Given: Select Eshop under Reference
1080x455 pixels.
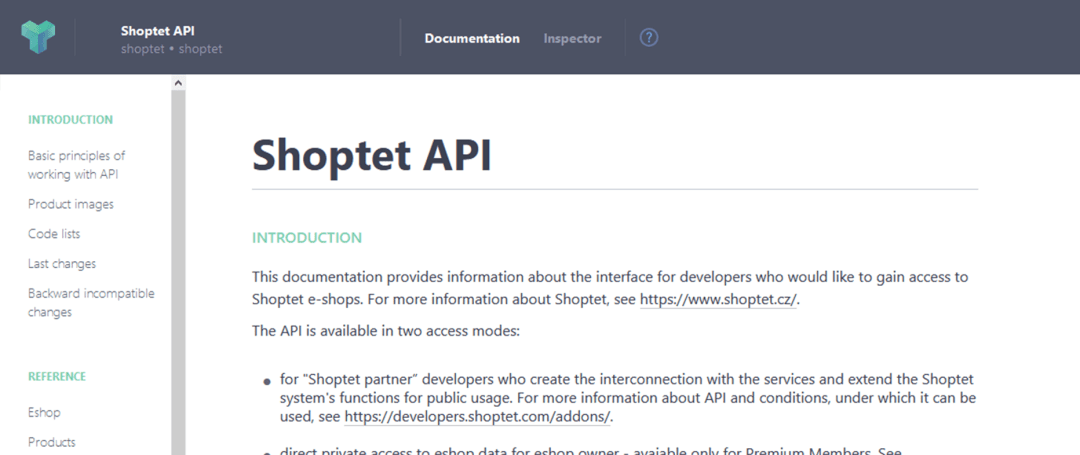Looking at the screenshot, I should coord(44,413).
